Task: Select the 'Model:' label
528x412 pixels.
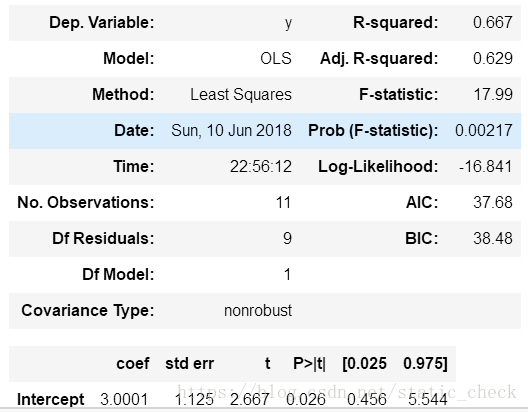Action: pyautogui.click(x=129, y=59)
